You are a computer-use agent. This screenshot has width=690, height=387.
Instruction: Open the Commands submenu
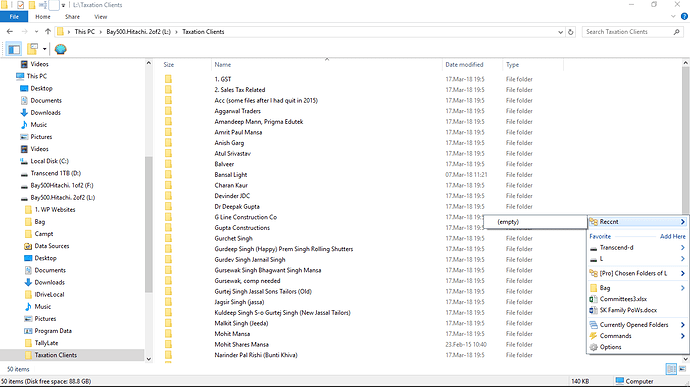tap(638, 336)
